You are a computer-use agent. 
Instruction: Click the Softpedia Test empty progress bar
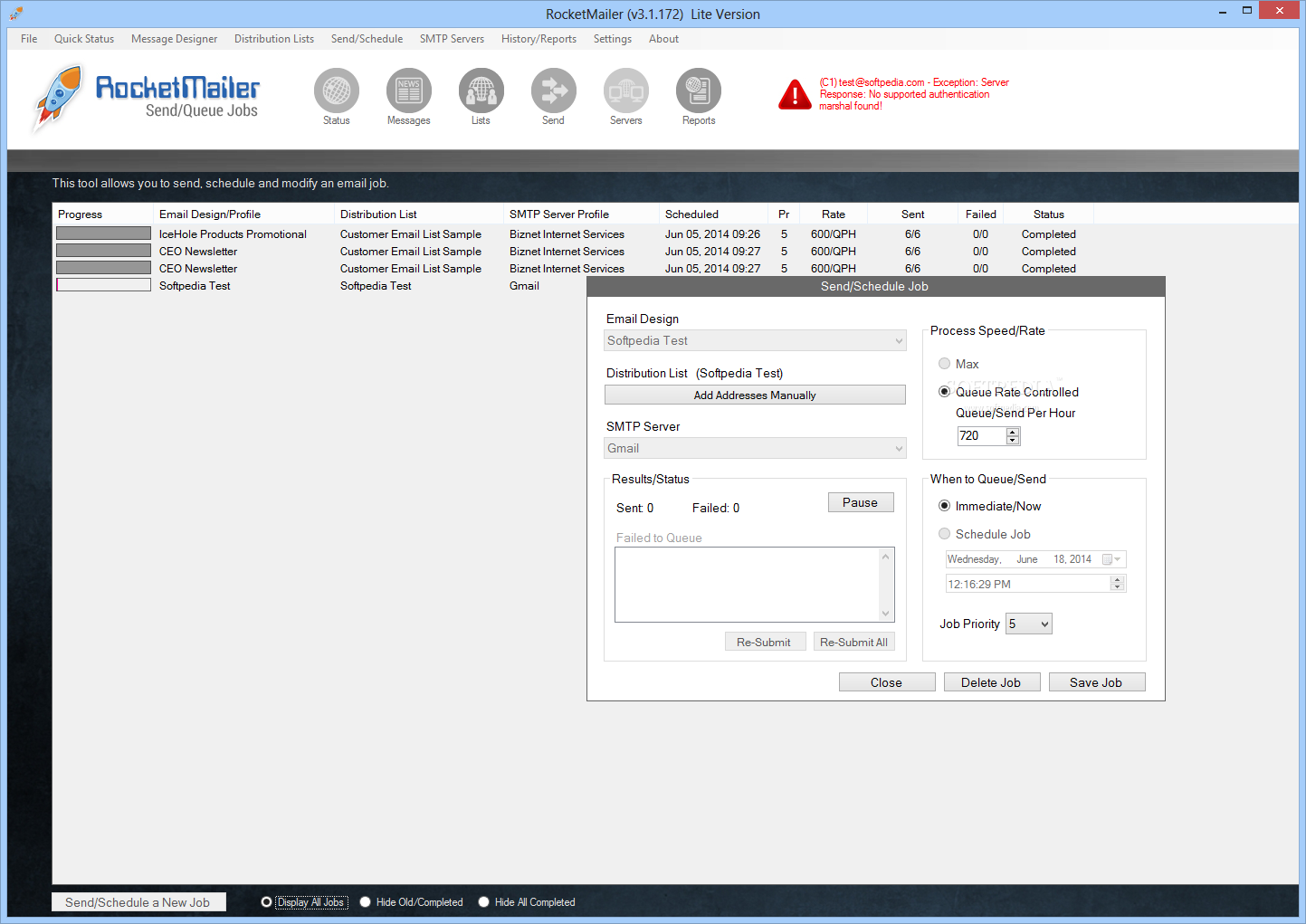click(x=103, y=285)
